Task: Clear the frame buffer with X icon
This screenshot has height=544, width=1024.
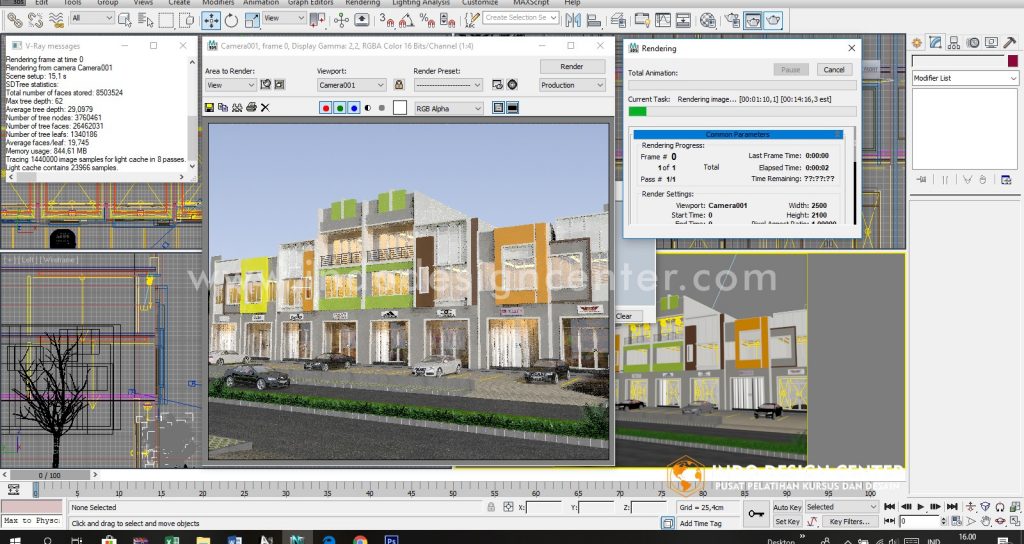Action: [265, 108]
